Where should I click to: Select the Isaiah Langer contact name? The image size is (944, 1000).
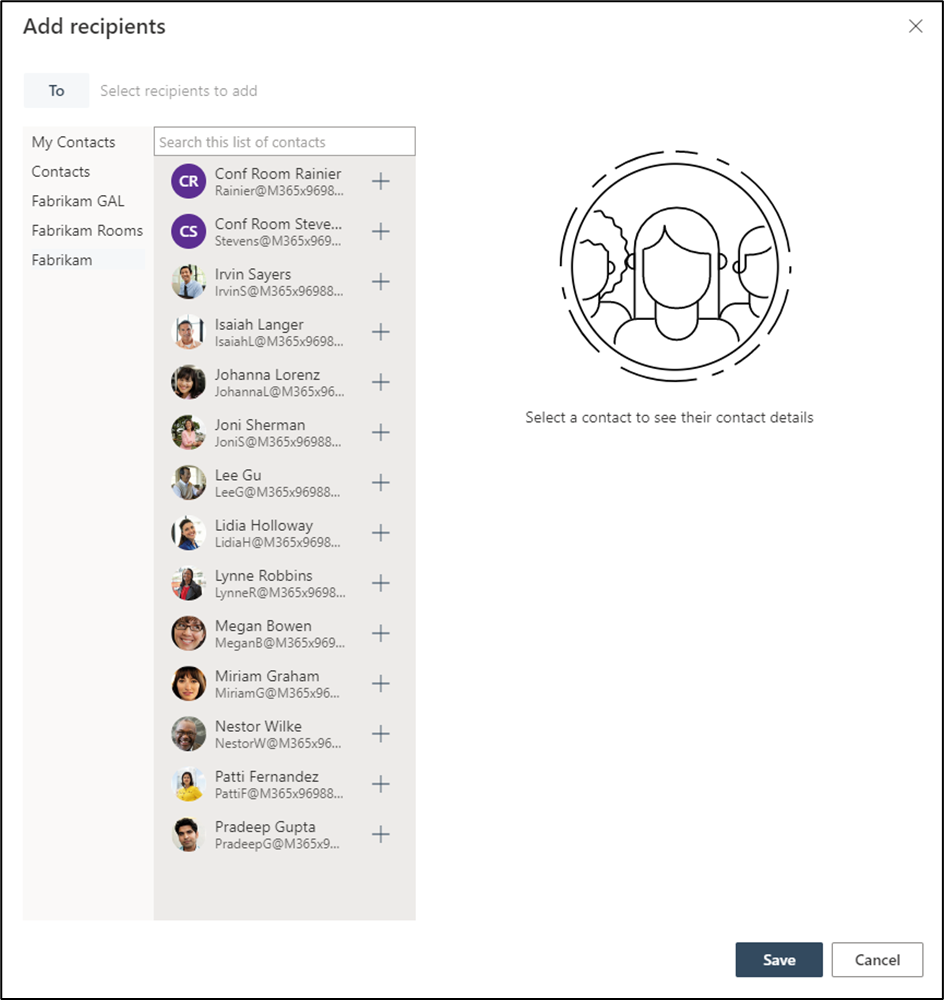(259, 325)
